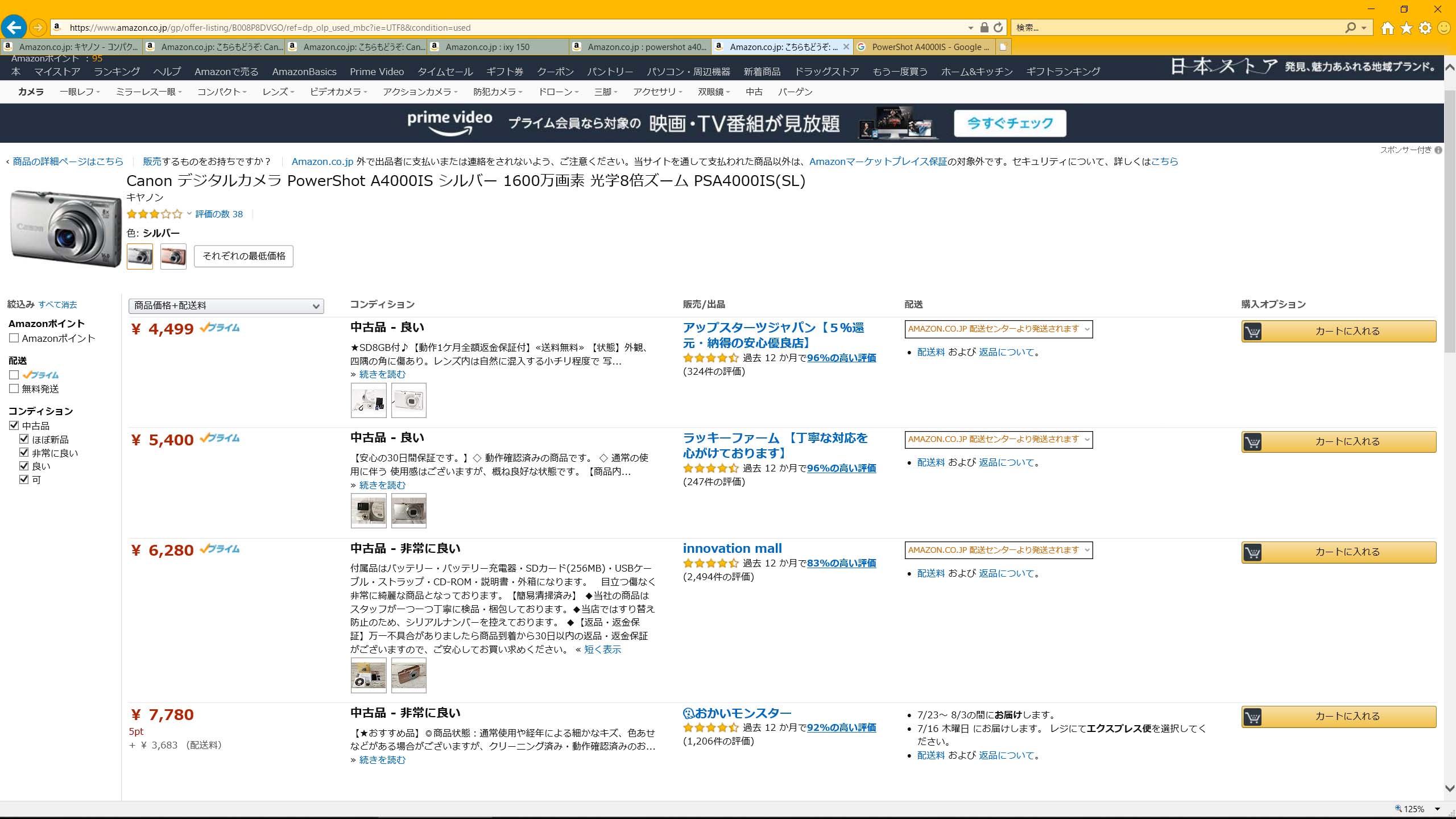Click the sponsor info icon

pos(1438,150)
